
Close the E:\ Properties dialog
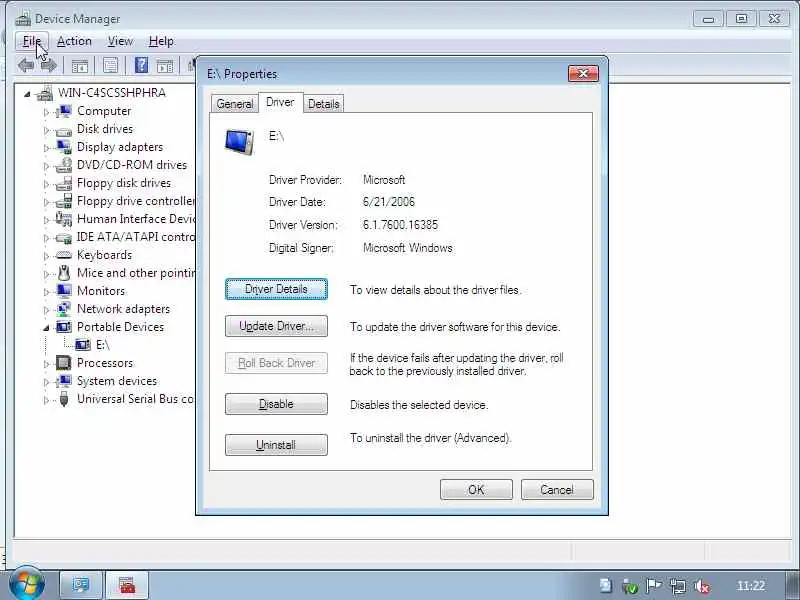[x=583, y=73]
